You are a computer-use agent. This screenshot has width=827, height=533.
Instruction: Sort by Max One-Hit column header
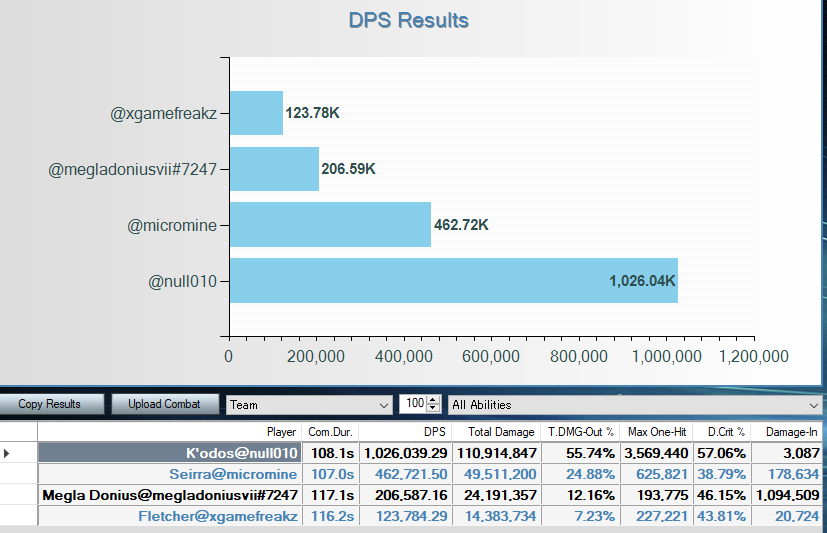pyautogui.click(x=656, y=432)
